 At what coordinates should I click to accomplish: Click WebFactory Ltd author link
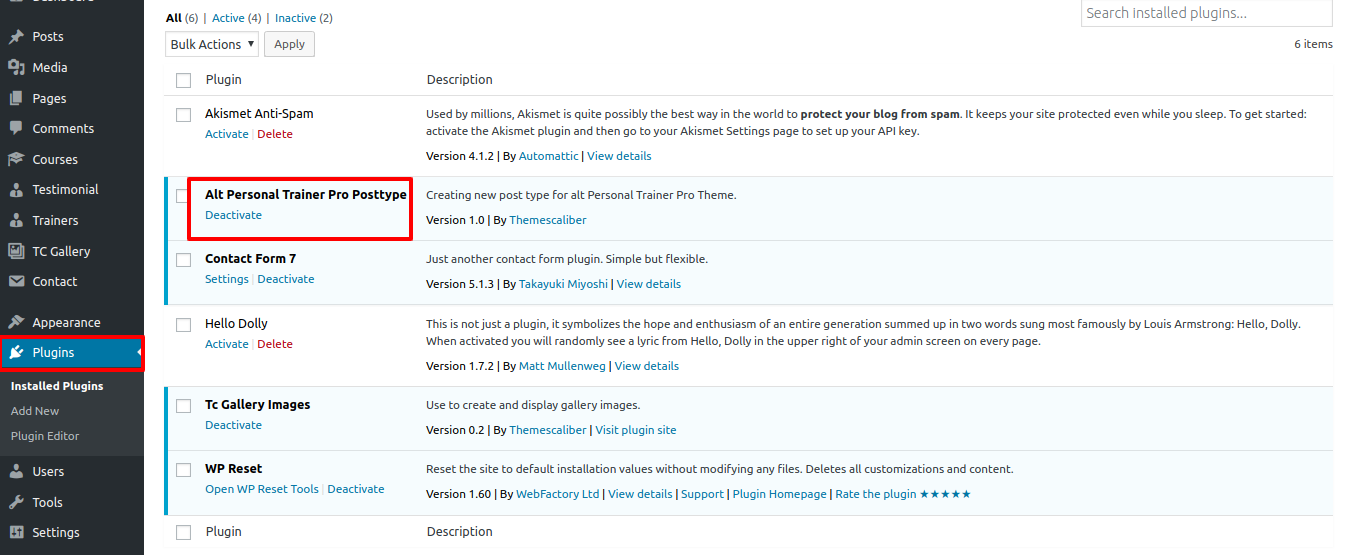(558, 494)
